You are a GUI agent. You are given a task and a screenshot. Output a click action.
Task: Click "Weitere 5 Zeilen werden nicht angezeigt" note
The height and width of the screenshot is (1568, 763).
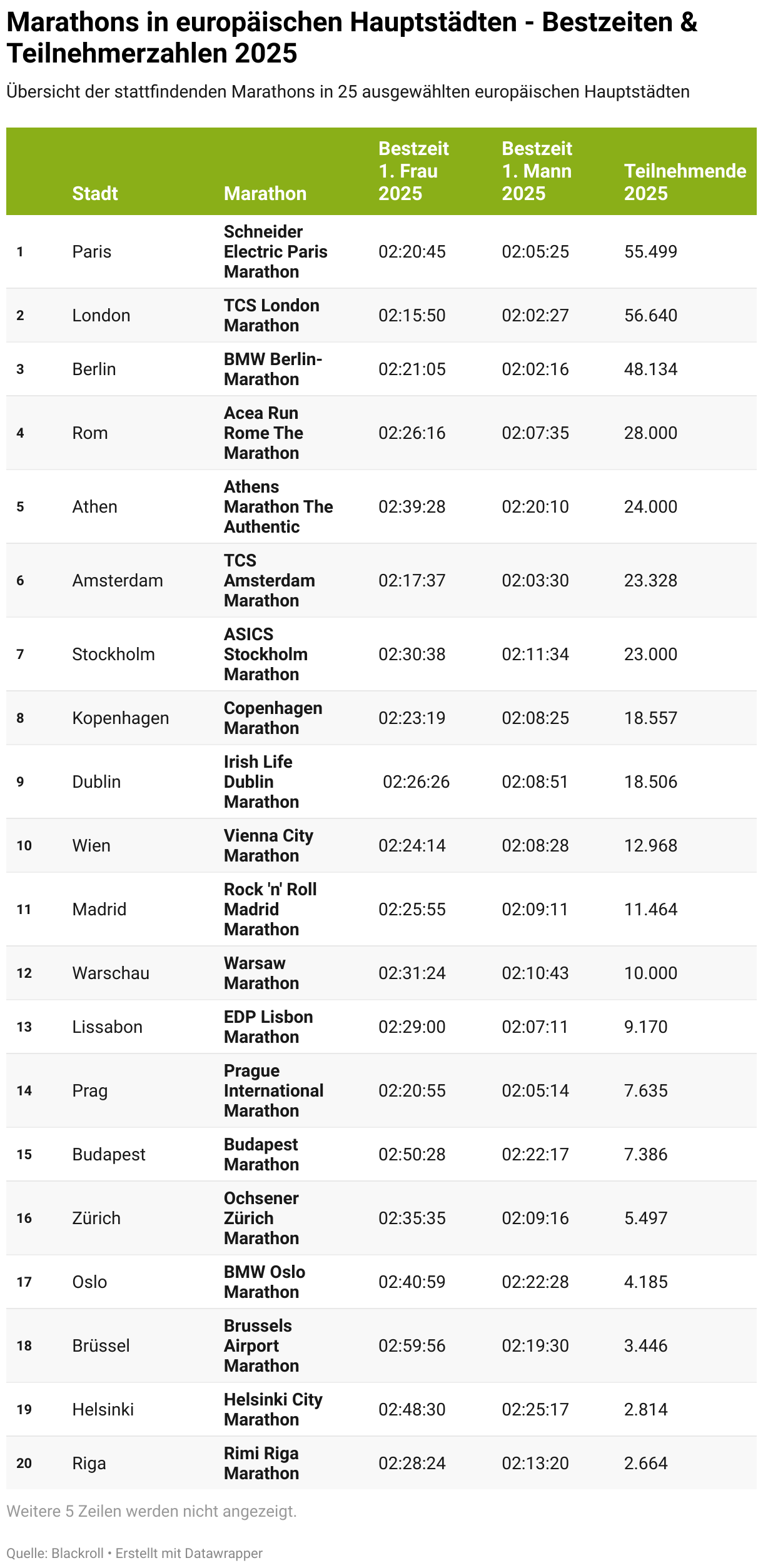[151, 1511]
